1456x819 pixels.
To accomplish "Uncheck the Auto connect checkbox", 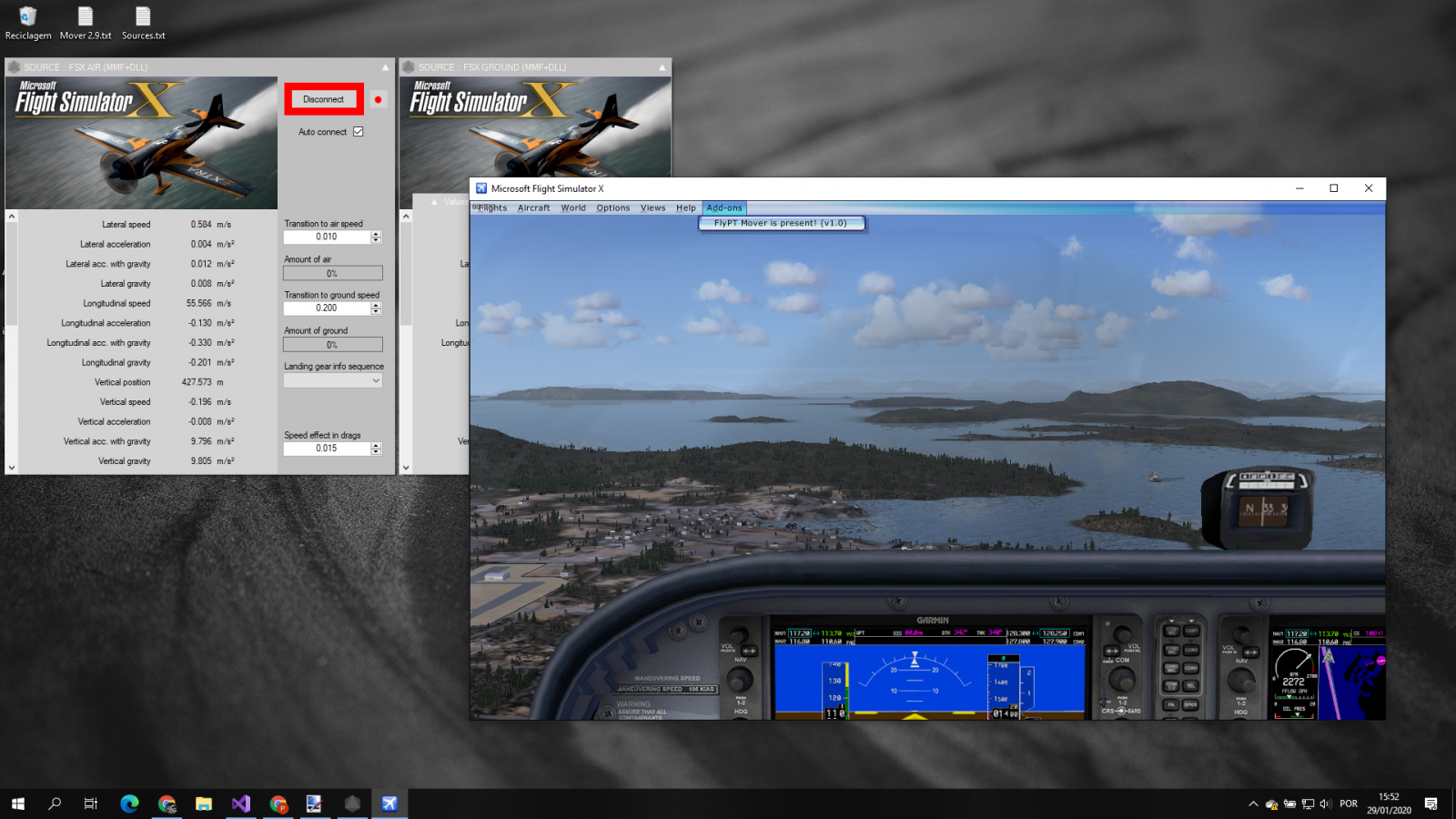I will tap(359, 132).
